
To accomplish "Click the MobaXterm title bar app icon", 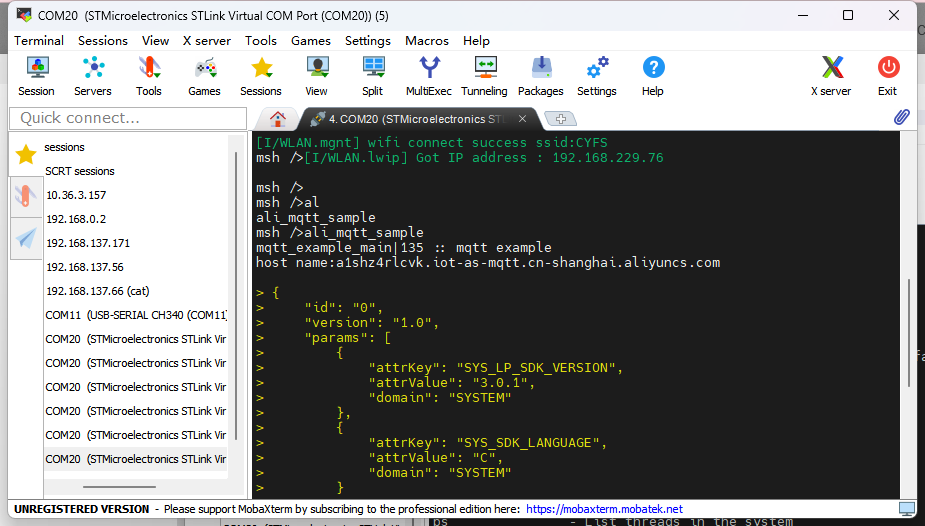I will [x=24, y=15].
